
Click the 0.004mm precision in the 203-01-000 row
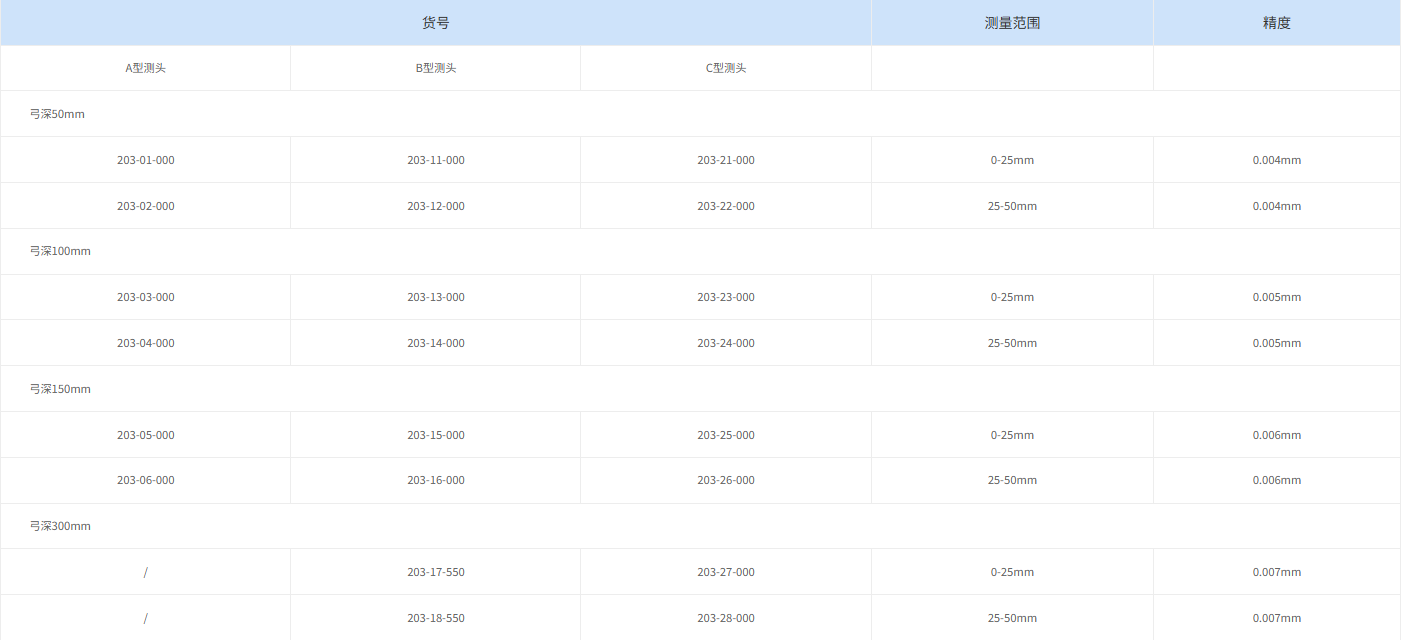1276,160
